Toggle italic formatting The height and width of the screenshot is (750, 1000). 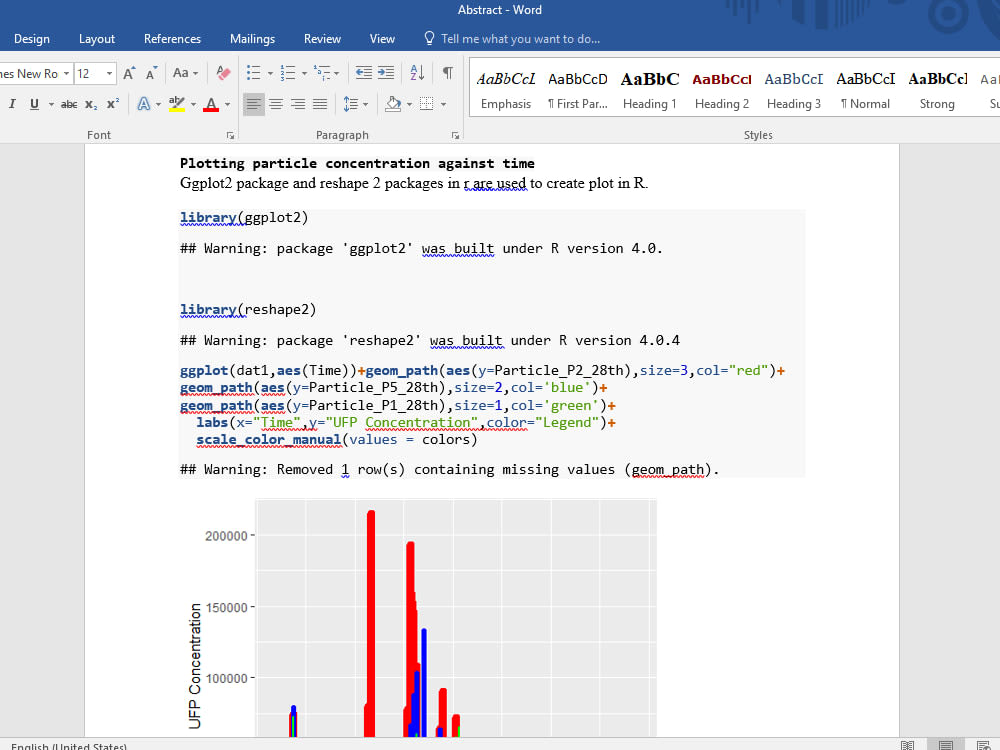[12, 104]
